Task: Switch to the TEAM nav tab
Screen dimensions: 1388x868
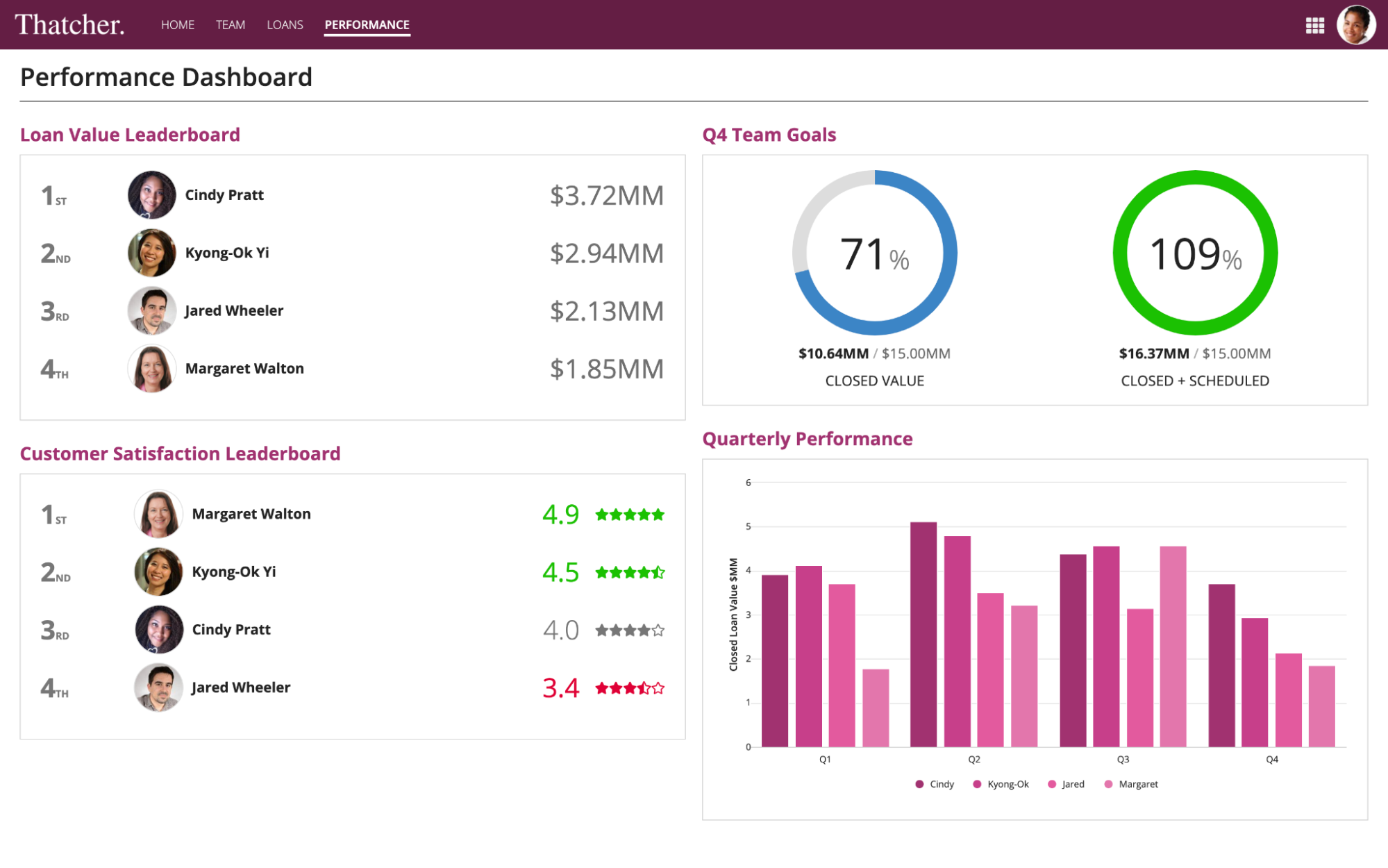Action: click(231, 25)
